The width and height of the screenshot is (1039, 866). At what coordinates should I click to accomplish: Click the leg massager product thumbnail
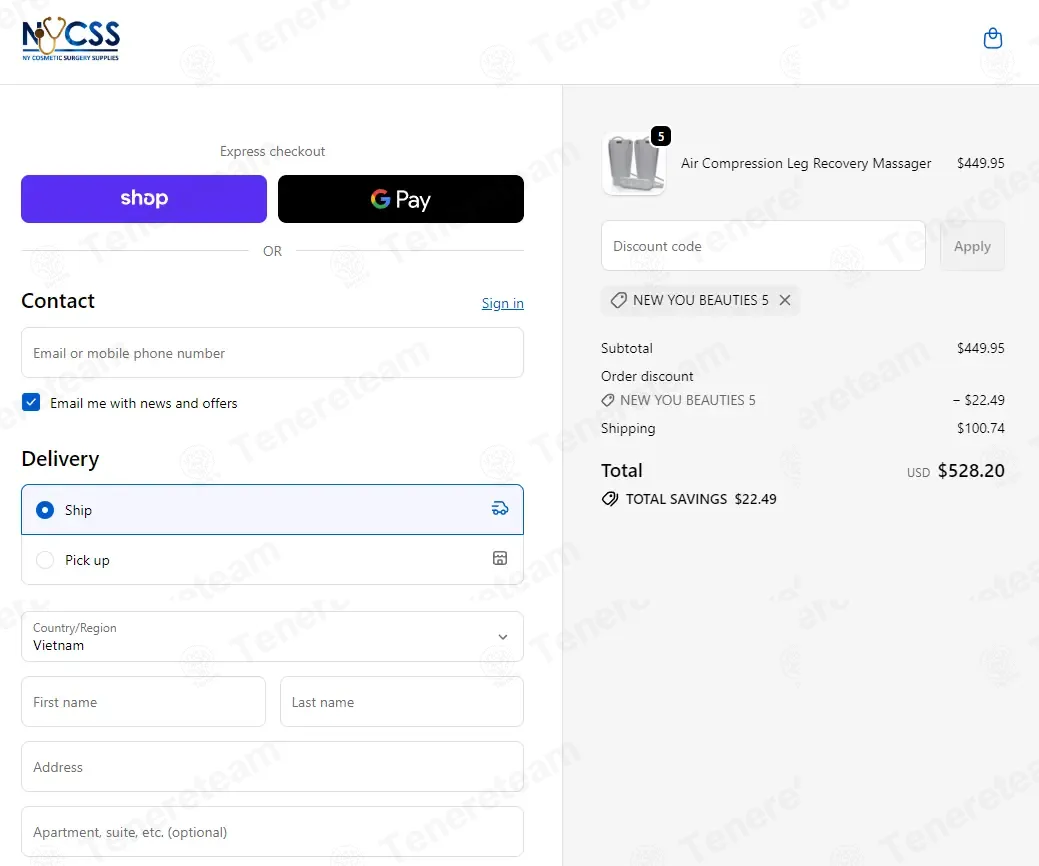click(x=634, y=164)
